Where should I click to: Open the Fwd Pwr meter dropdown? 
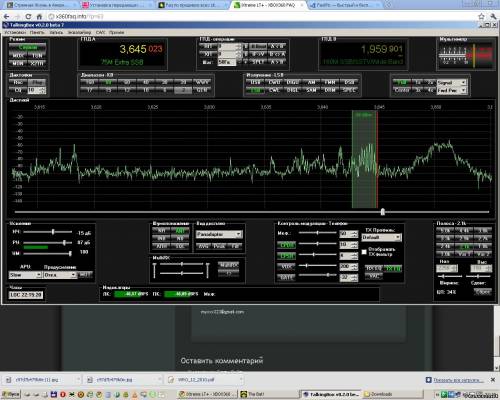point(452,90)
